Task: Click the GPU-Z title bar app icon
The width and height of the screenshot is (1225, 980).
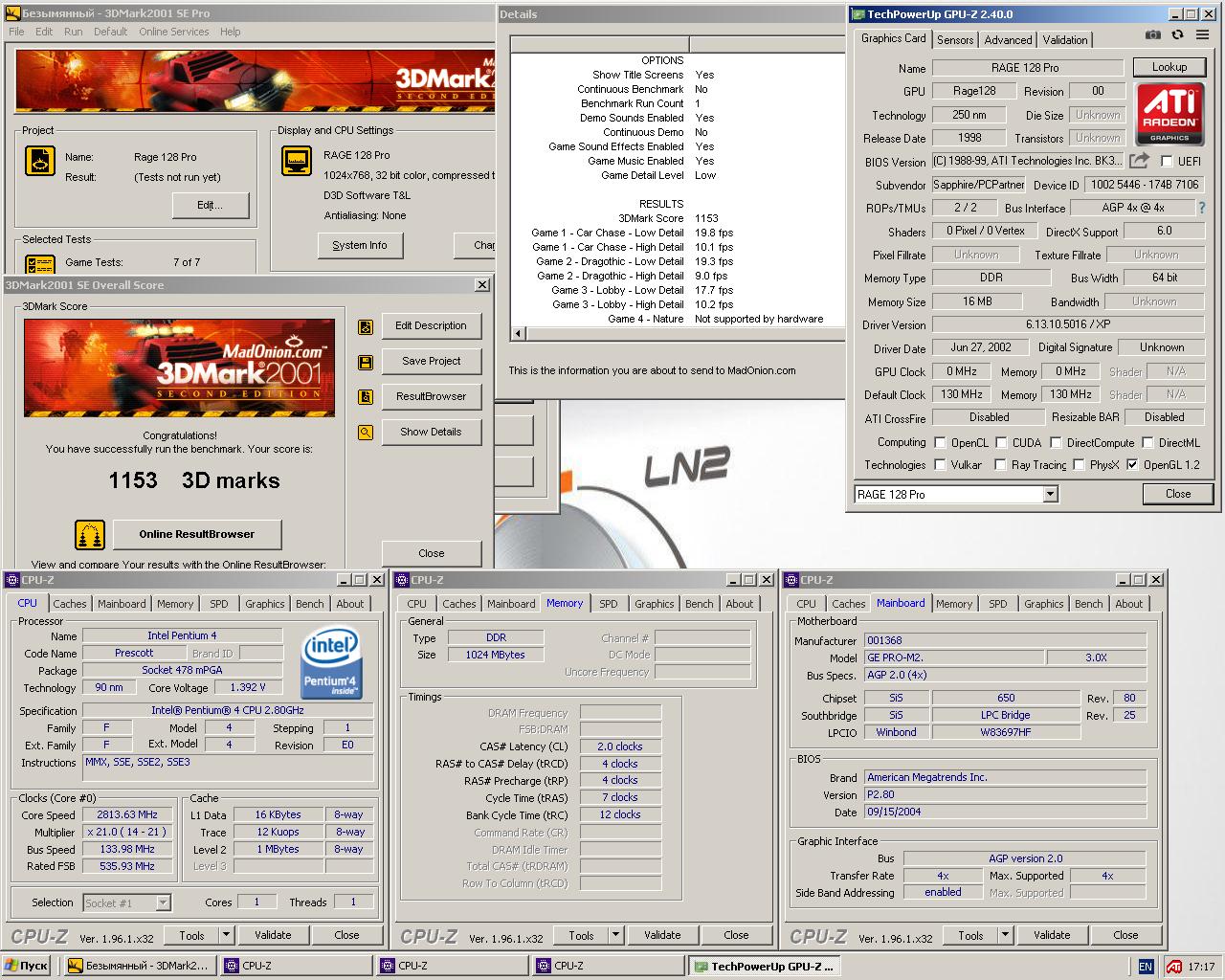Action: (x=857, y=14)
